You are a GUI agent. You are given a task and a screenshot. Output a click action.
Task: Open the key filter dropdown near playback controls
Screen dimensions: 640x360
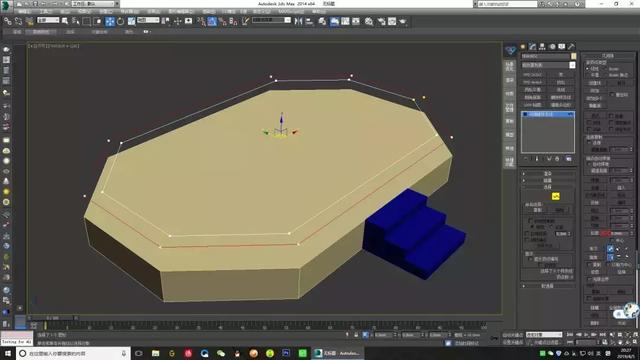544,335
